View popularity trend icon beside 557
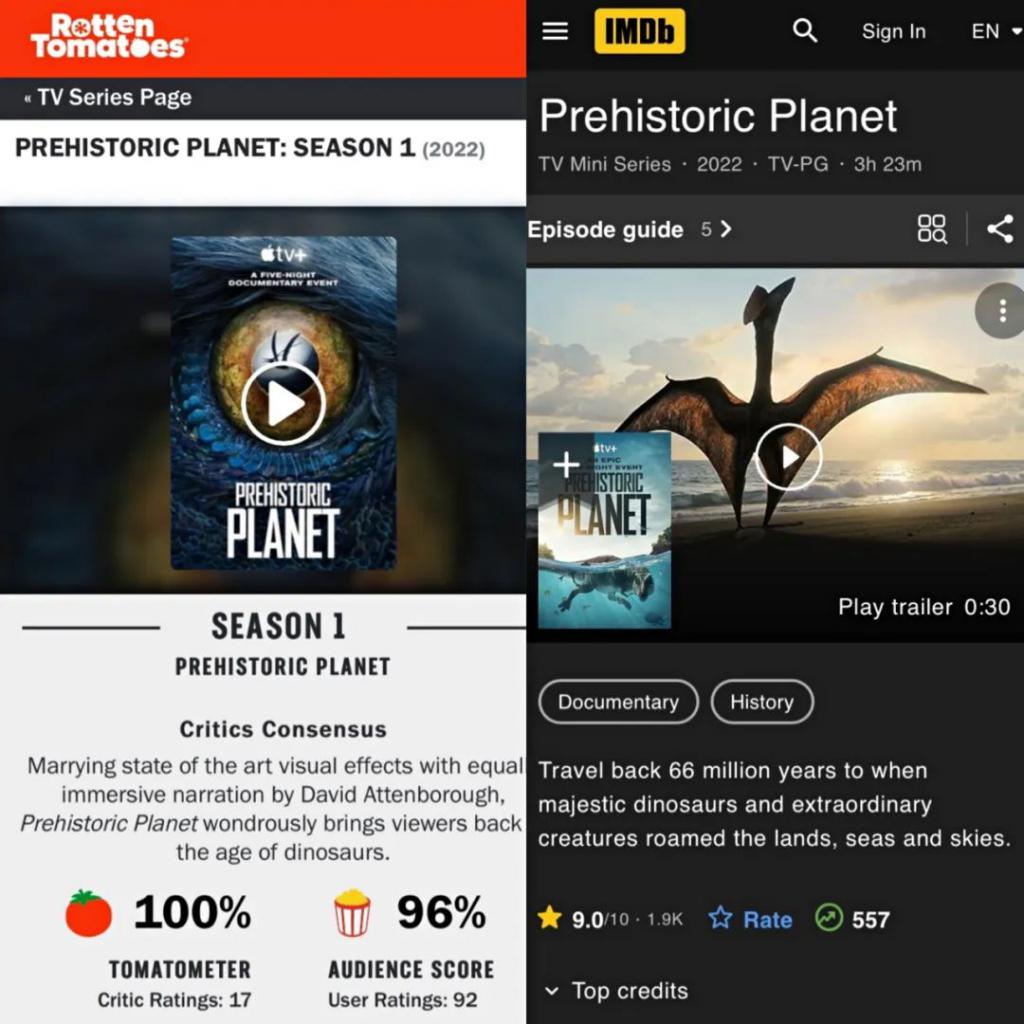Screen dimensions: 1024x1024 (x=829, y=918)
